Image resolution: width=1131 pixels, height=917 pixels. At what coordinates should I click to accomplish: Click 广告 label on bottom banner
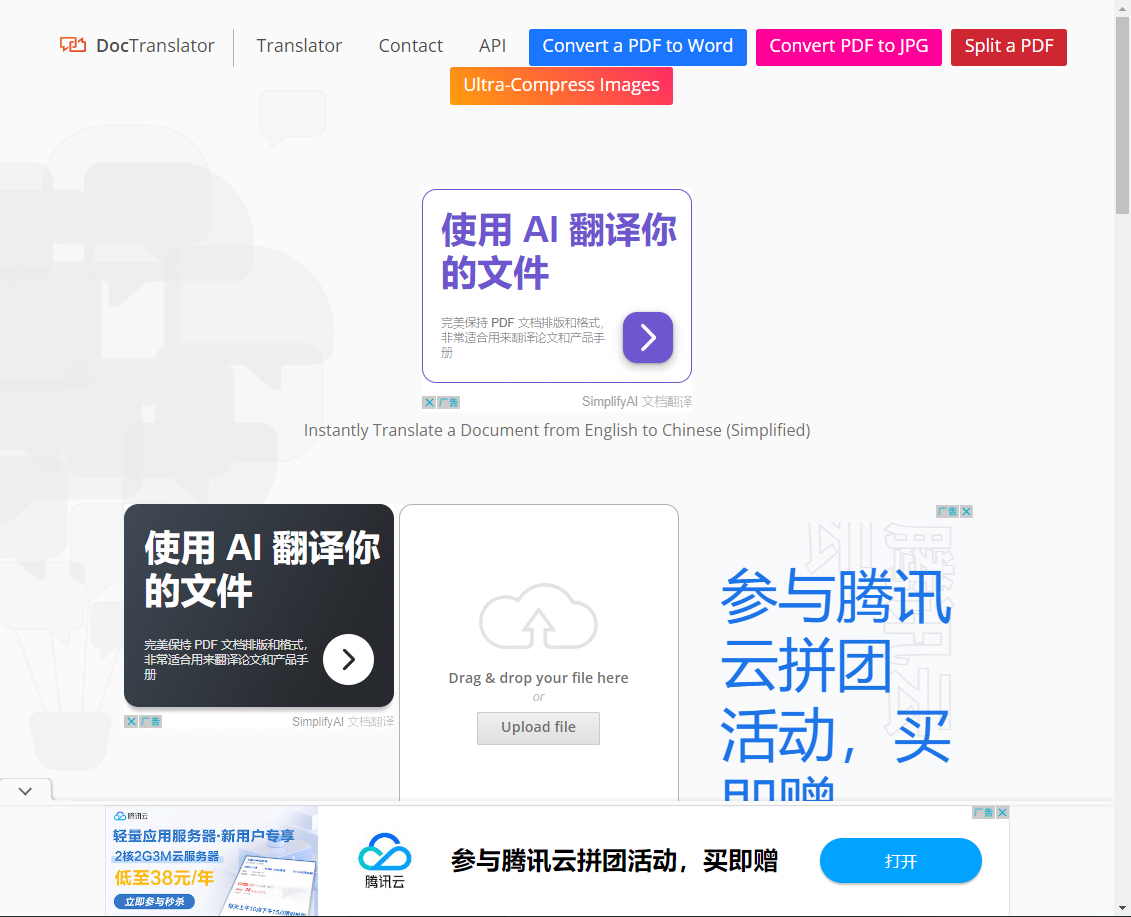click(984, 812)
